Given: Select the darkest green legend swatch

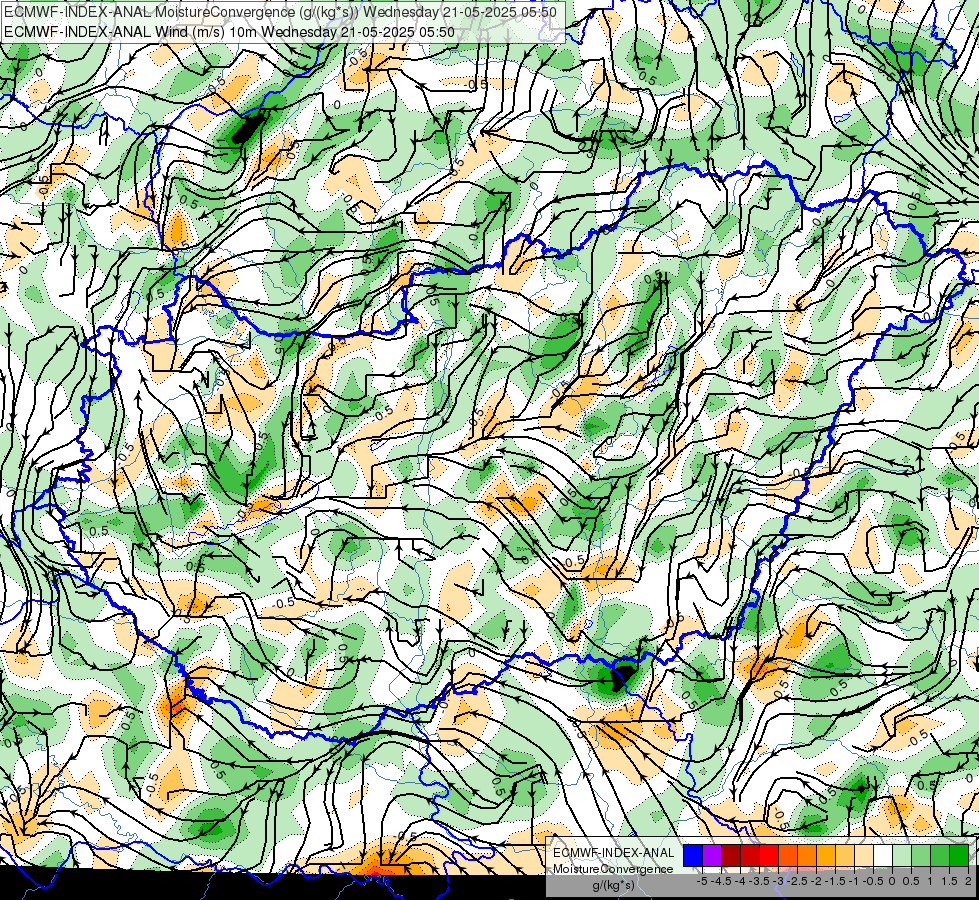Looking at the screenshot, I should coord(959,856).
